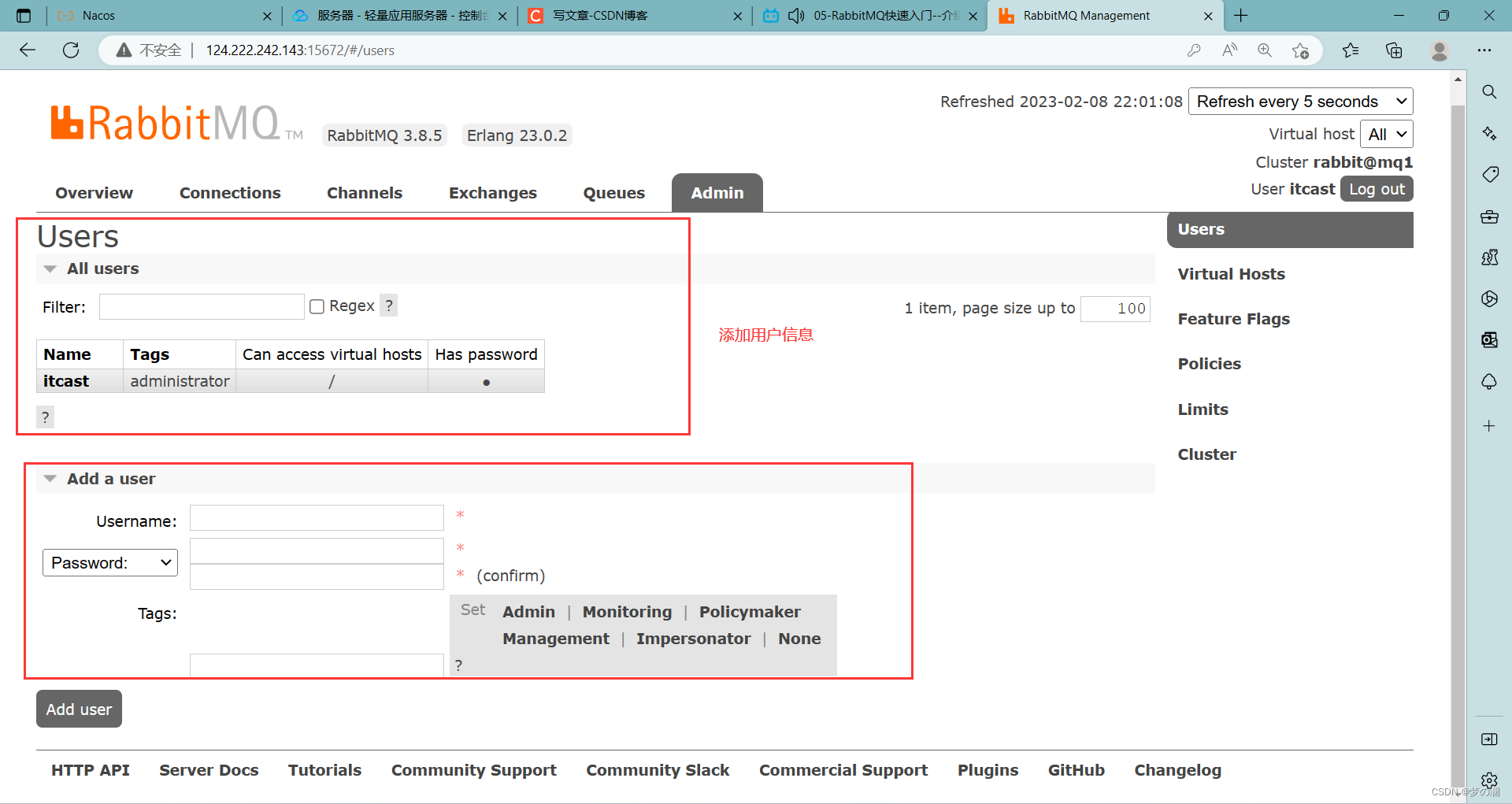Screen dimensions: 1512x804
Task: Click the page size 100 field
Action: click(1115, 309)
